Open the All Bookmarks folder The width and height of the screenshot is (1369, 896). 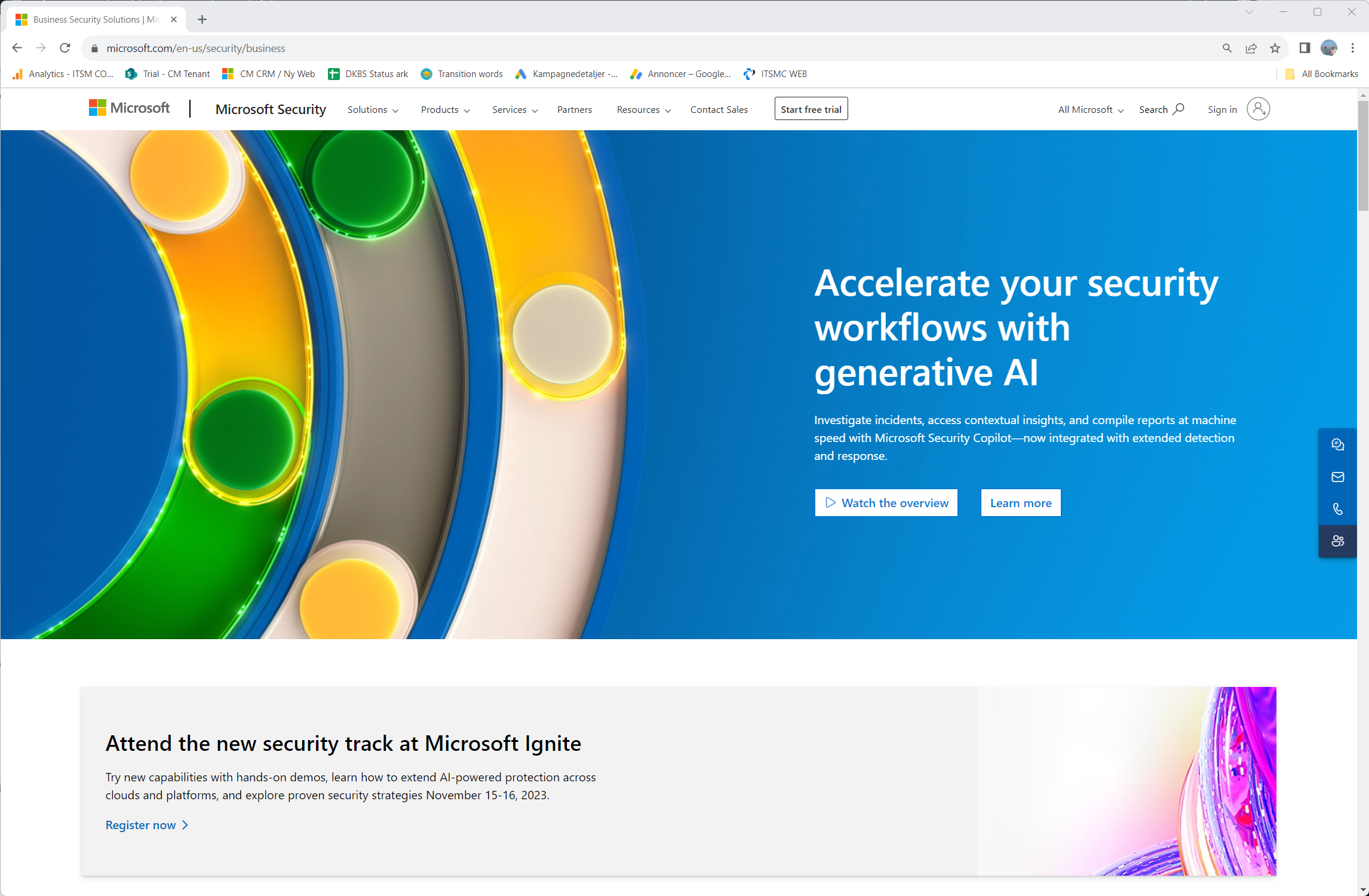[x=1321, y=74]
